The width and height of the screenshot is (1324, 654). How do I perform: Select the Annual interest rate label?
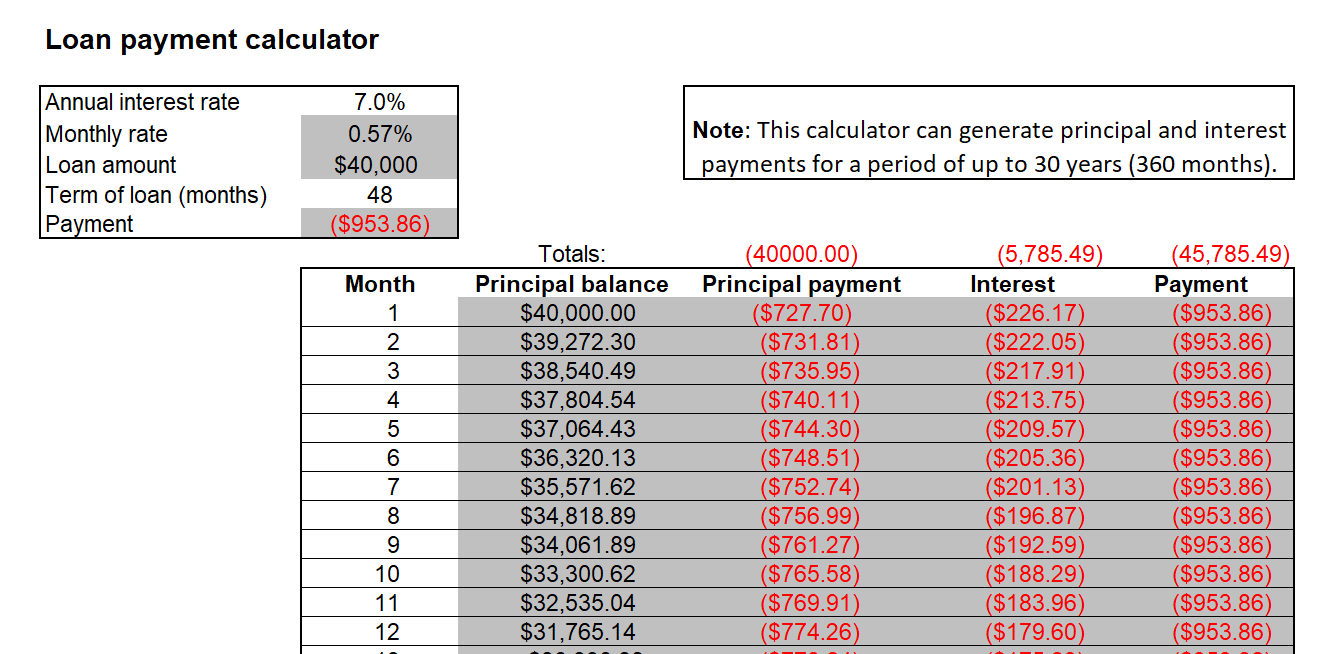pos(143,102)
